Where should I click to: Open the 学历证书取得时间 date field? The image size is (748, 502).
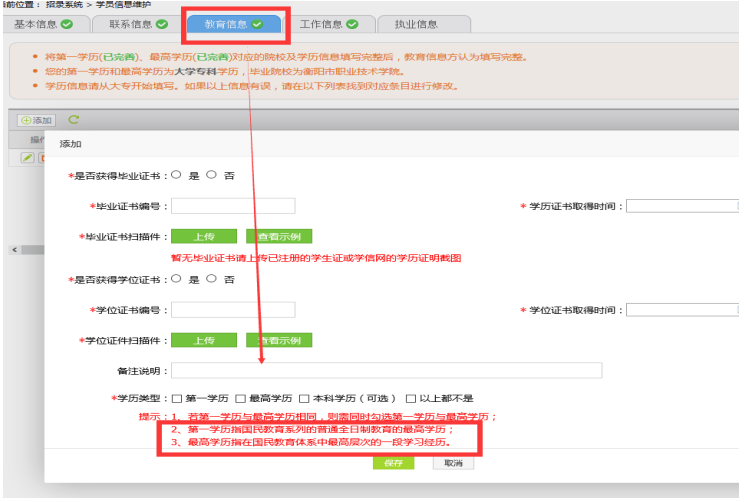(685, 206)
